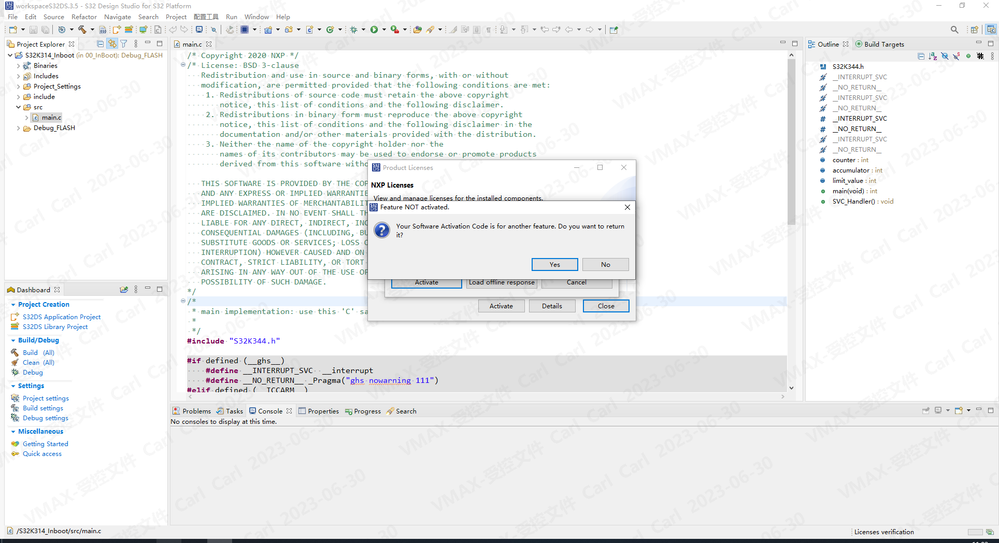Image resolution: width=999 pixels, height=543 pixels.
Task: Switch to the Build Targets tab
Action: pyautogui.click(x=879, y=44)
